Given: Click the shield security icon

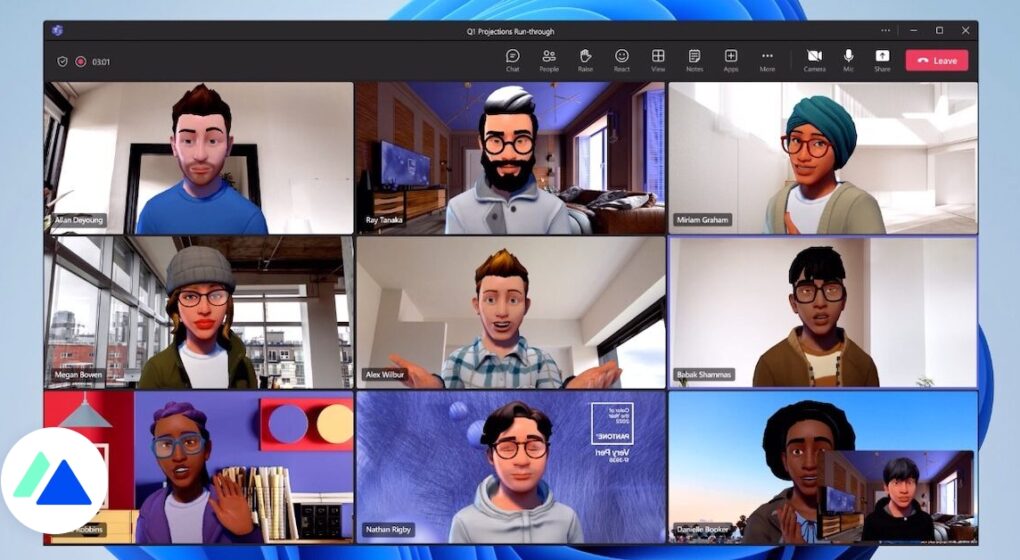Looking at the screenshot, I should [62, 62].
